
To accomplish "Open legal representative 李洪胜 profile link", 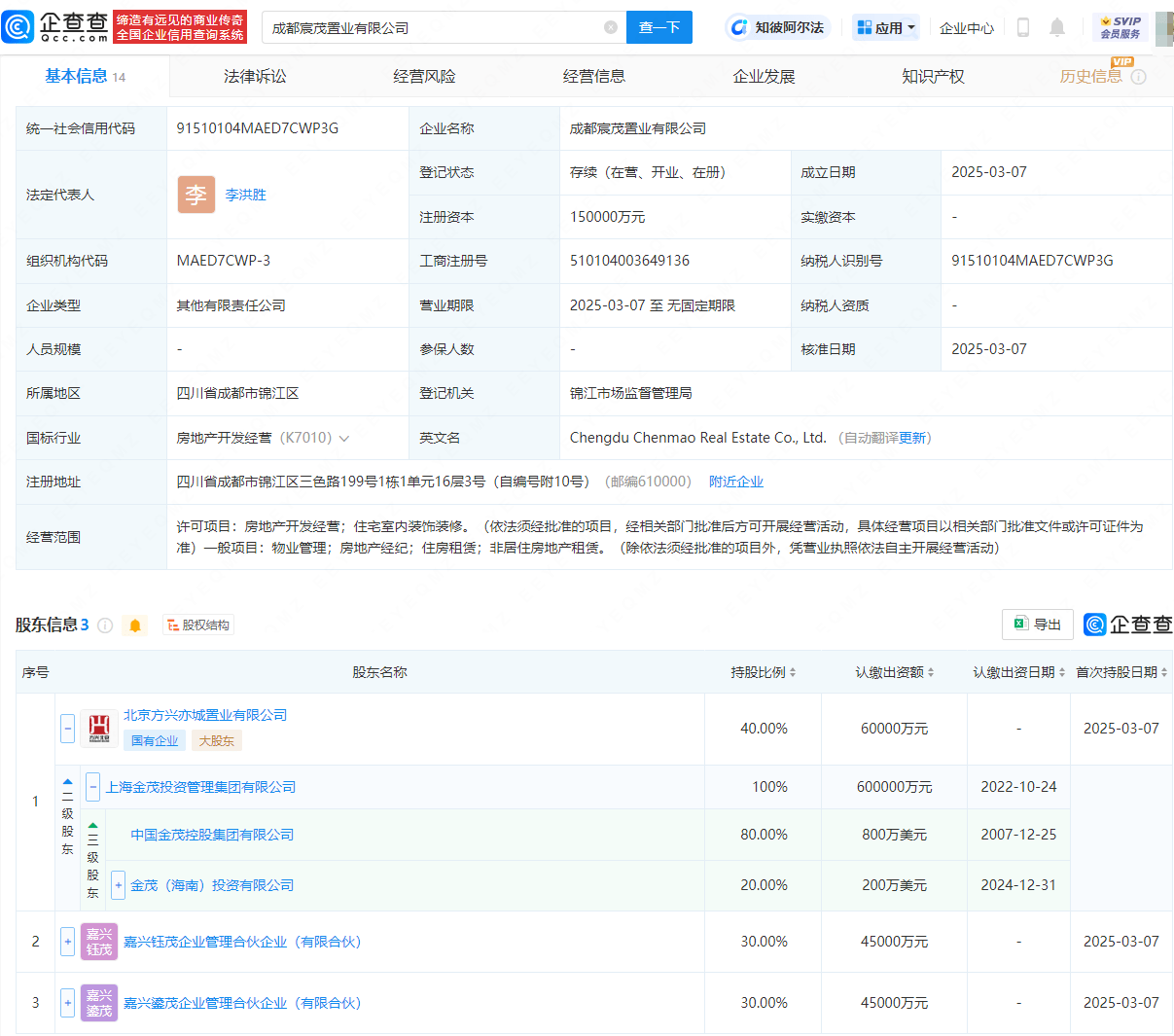I will pyautogui.click(x=246, y=195).
